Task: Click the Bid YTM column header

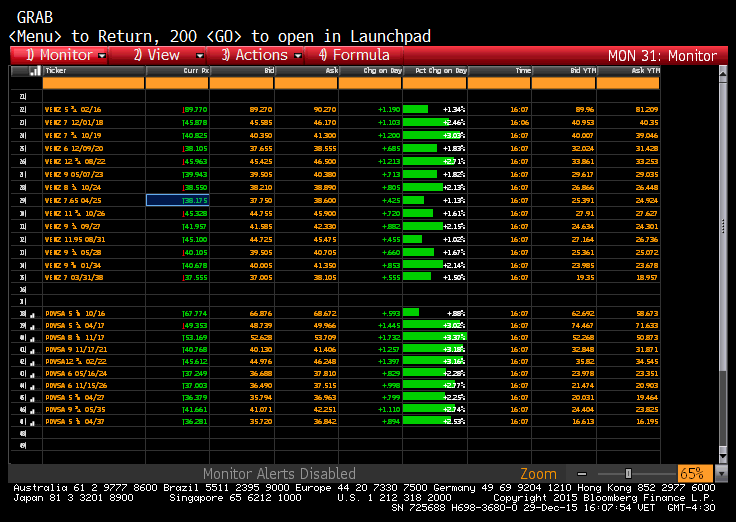Action: [564, 71]
